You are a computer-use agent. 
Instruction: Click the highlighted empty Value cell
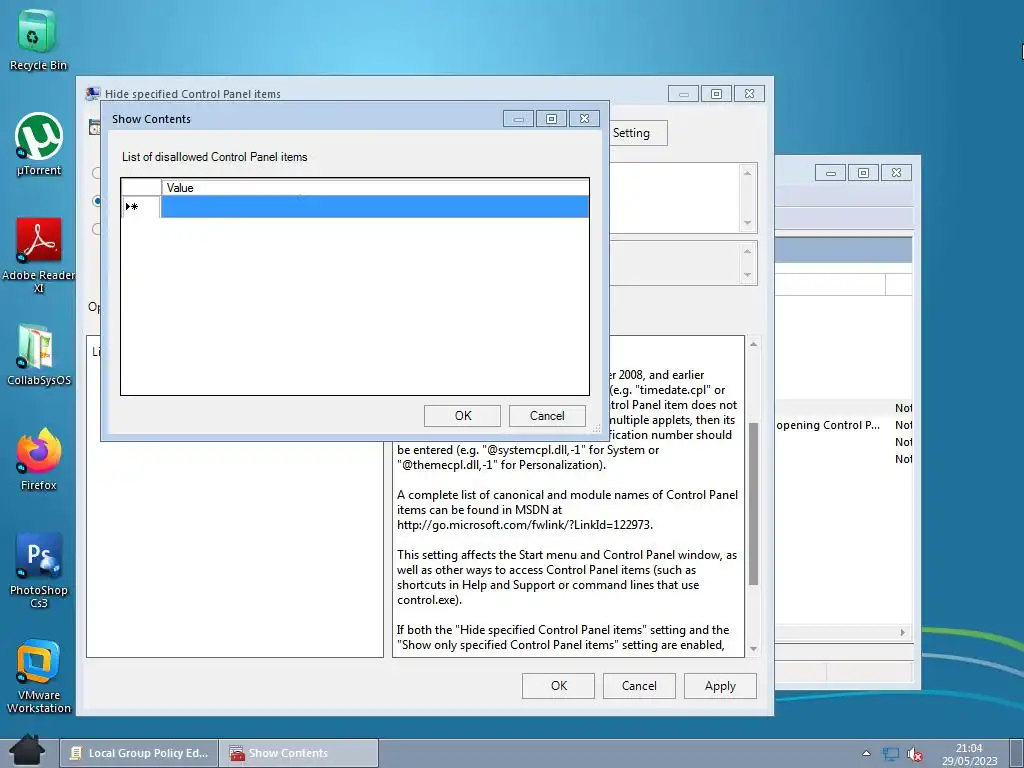(375, 206)
